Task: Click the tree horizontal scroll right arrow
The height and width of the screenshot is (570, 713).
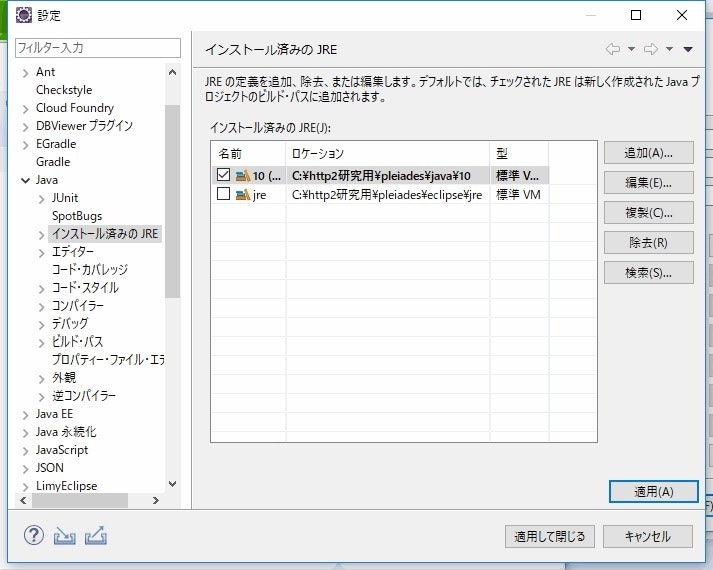Action: point(156,500)
